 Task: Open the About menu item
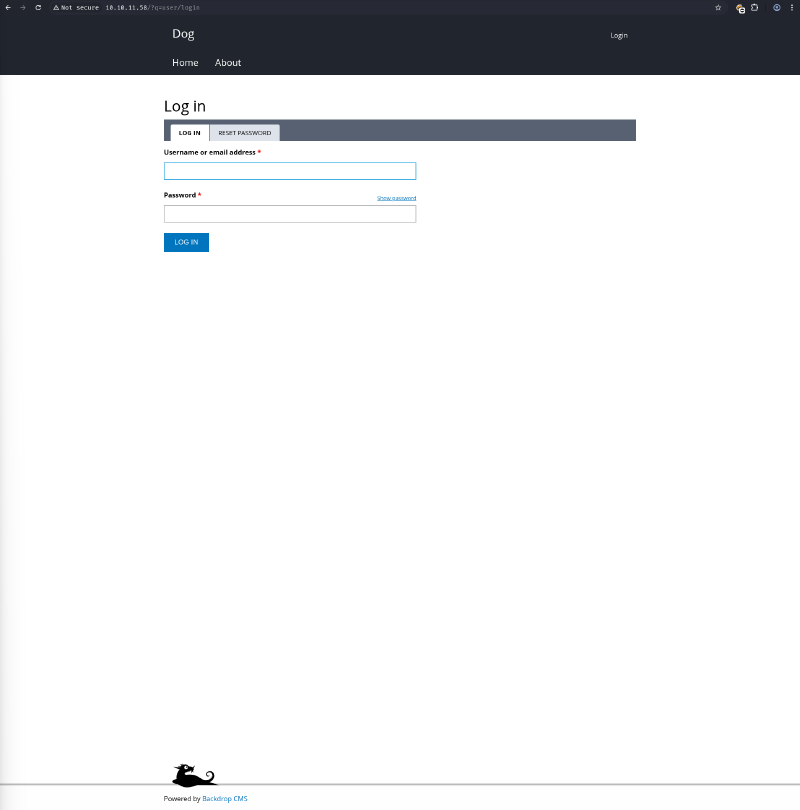(x=227, y=62)
